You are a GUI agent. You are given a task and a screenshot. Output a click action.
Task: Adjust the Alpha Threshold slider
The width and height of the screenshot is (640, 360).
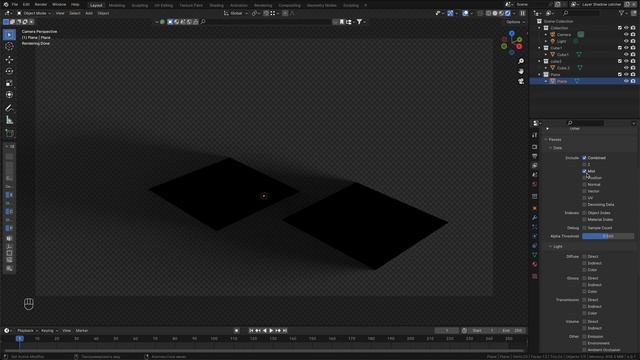point(608,236)
